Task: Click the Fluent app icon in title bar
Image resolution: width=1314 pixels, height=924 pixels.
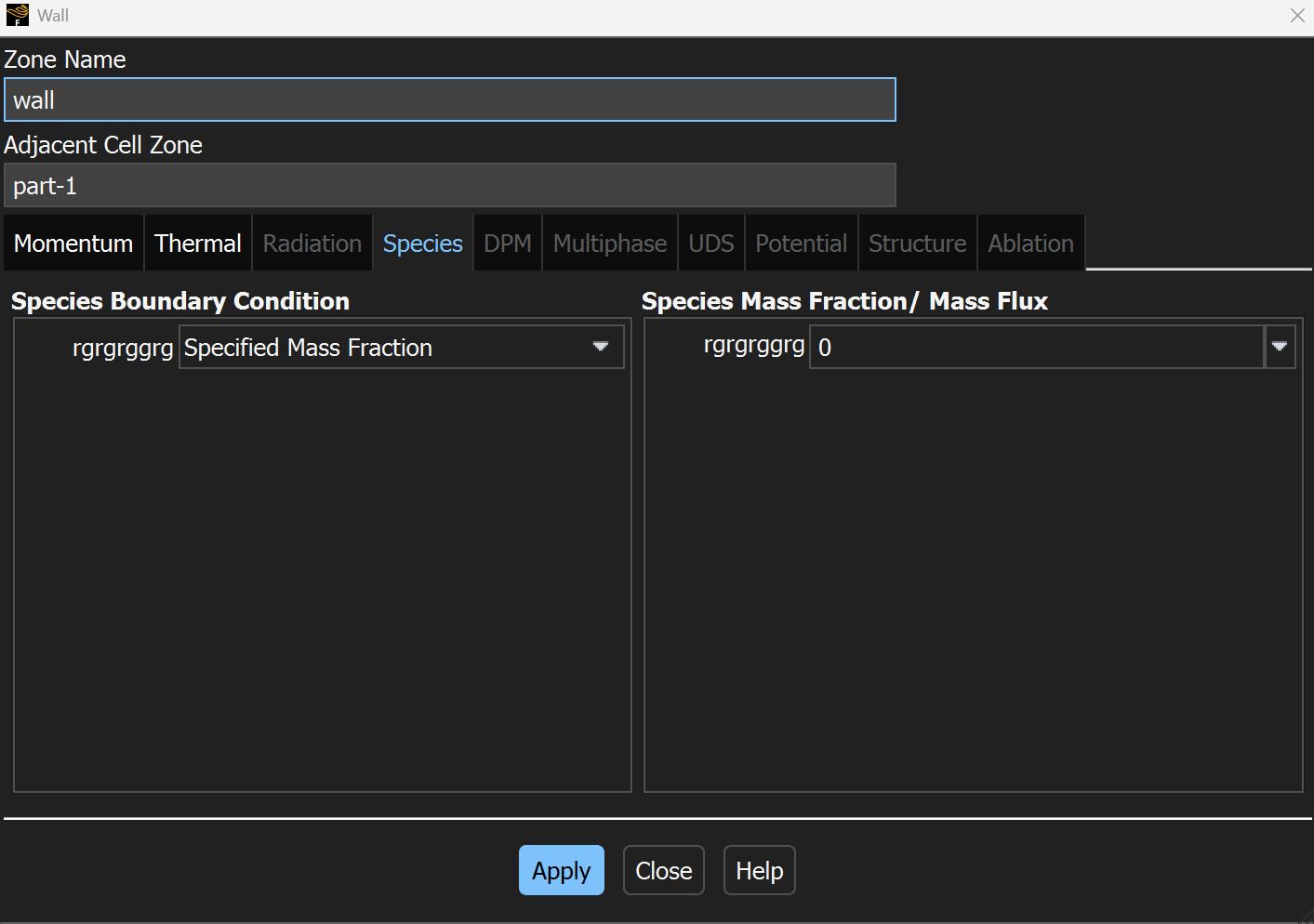Action: click(17, 15)
